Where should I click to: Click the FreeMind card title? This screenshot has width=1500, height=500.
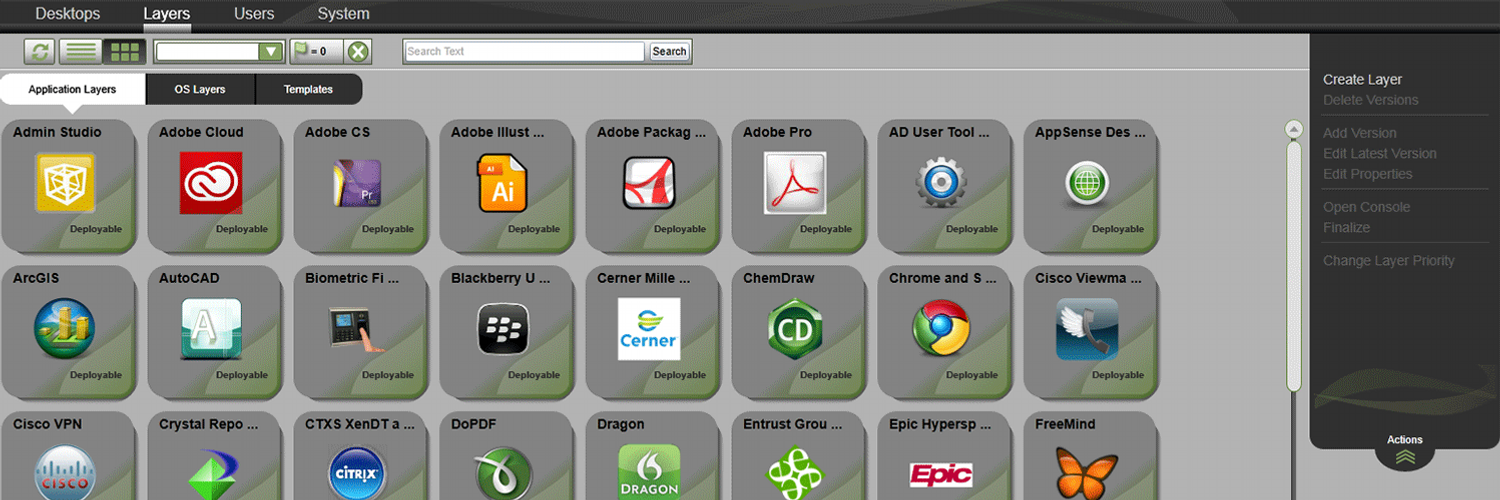click(1065, 424)
